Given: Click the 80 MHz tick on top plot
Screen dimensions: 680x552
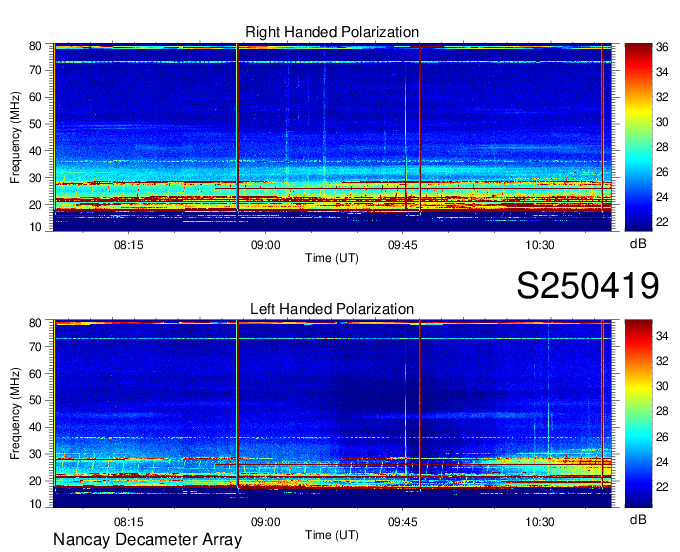Looking at the screenshot, I should point(35,46).
